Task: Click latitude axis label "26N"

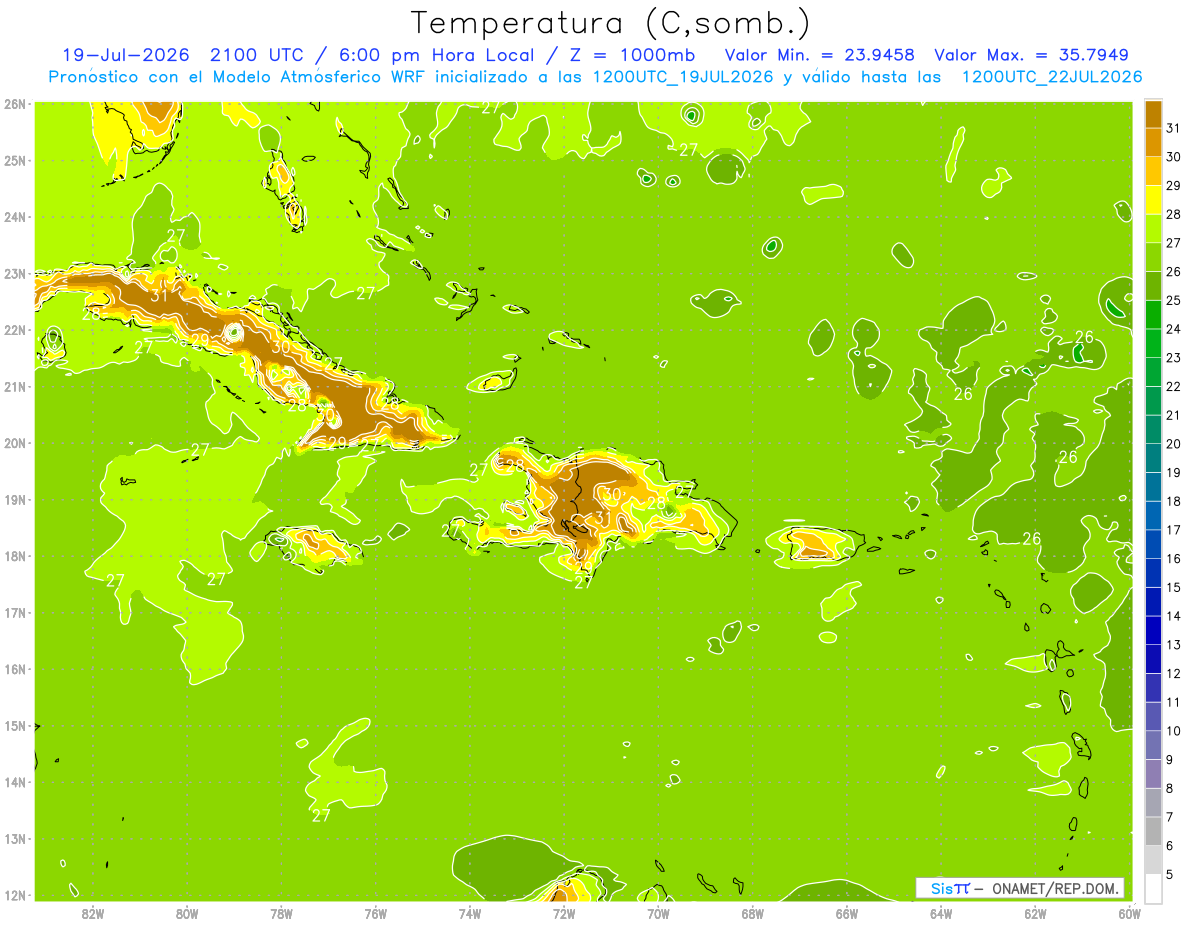Action: [x=14, y=104]
